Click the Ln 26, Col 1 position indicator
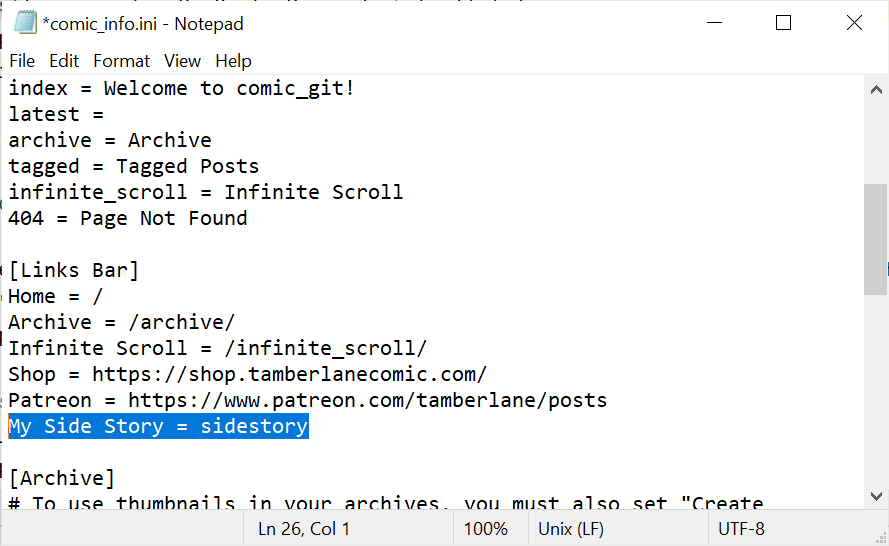The height and width of the screenshot is (546, 889). click(x=304, y=528)
